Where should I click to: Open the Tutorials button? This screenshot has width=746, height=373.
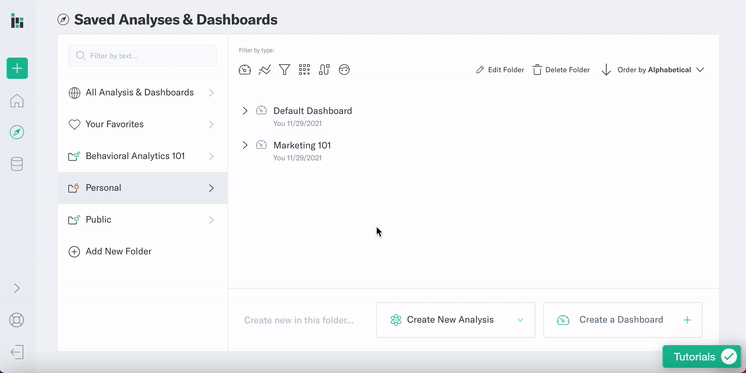point(702,357)
